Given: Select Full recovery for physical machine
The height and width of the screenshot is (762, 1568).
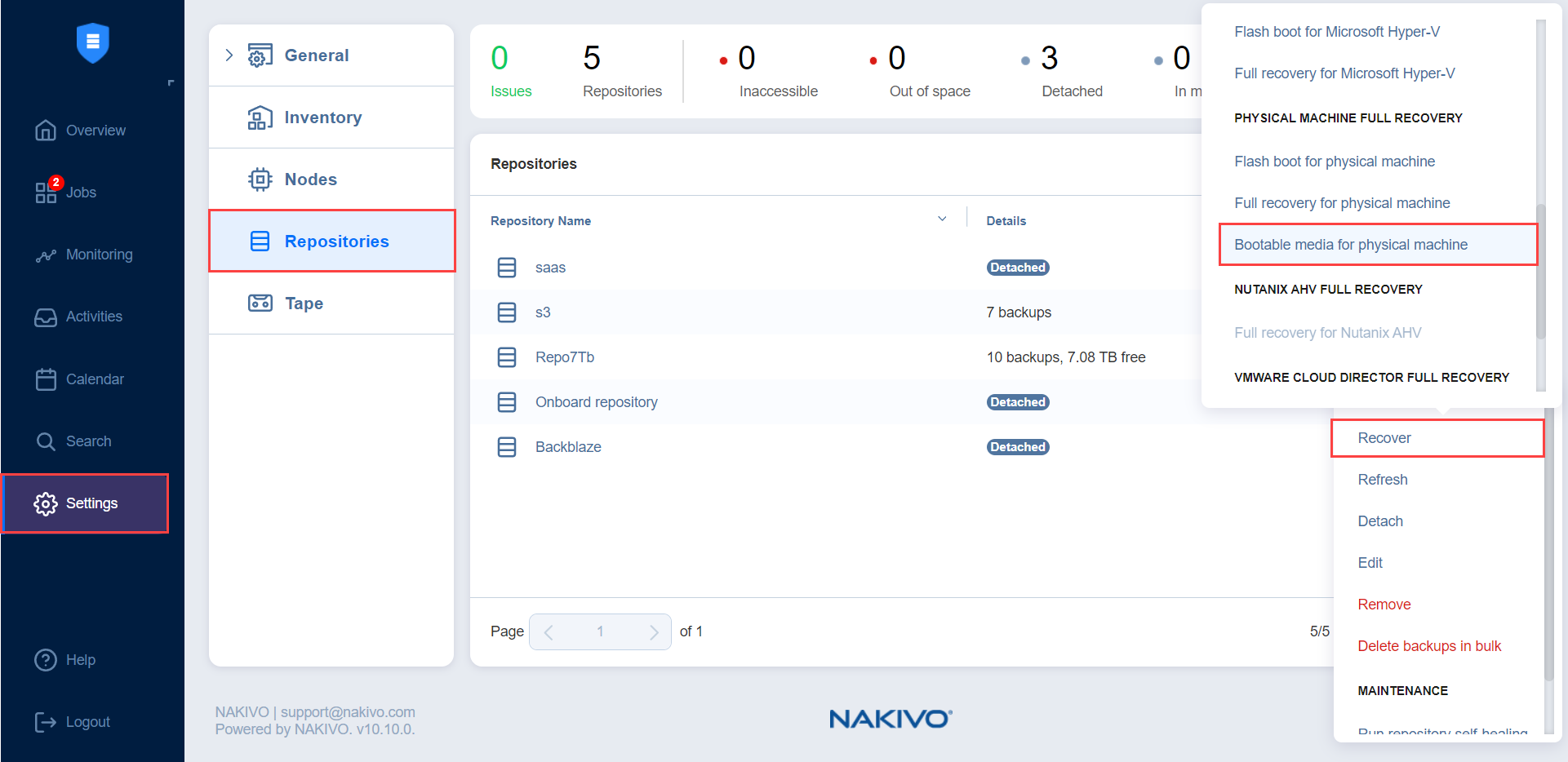Looking at the screenshot, I should tap(1342, 203).
